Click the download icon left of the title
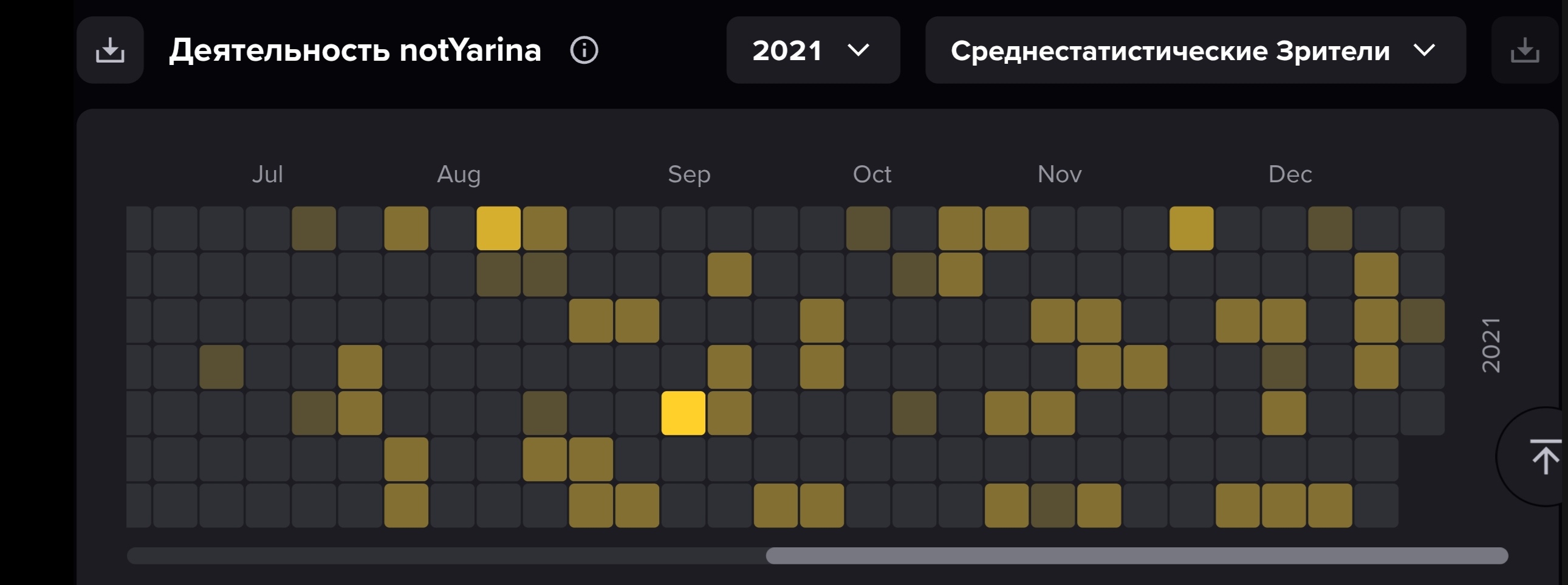1568x585 pixels. tap(110, 50)
